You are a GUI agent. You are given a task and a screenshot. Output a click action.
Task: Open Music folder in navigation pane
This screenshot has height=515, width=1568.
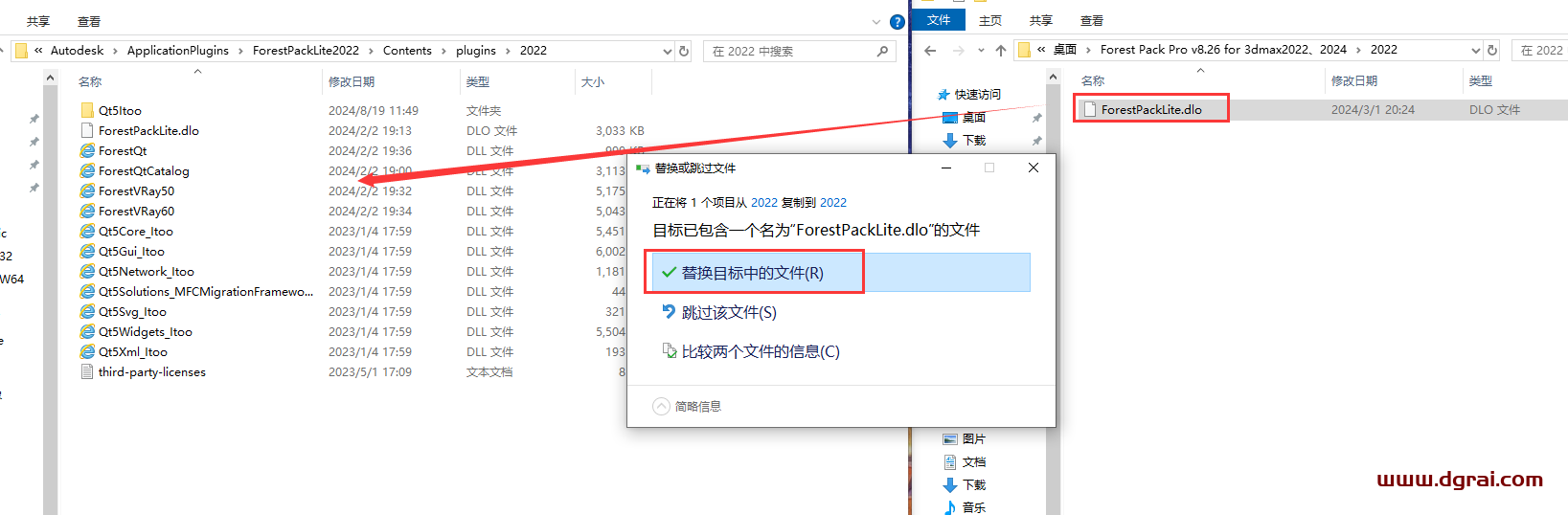coord(973,507)
